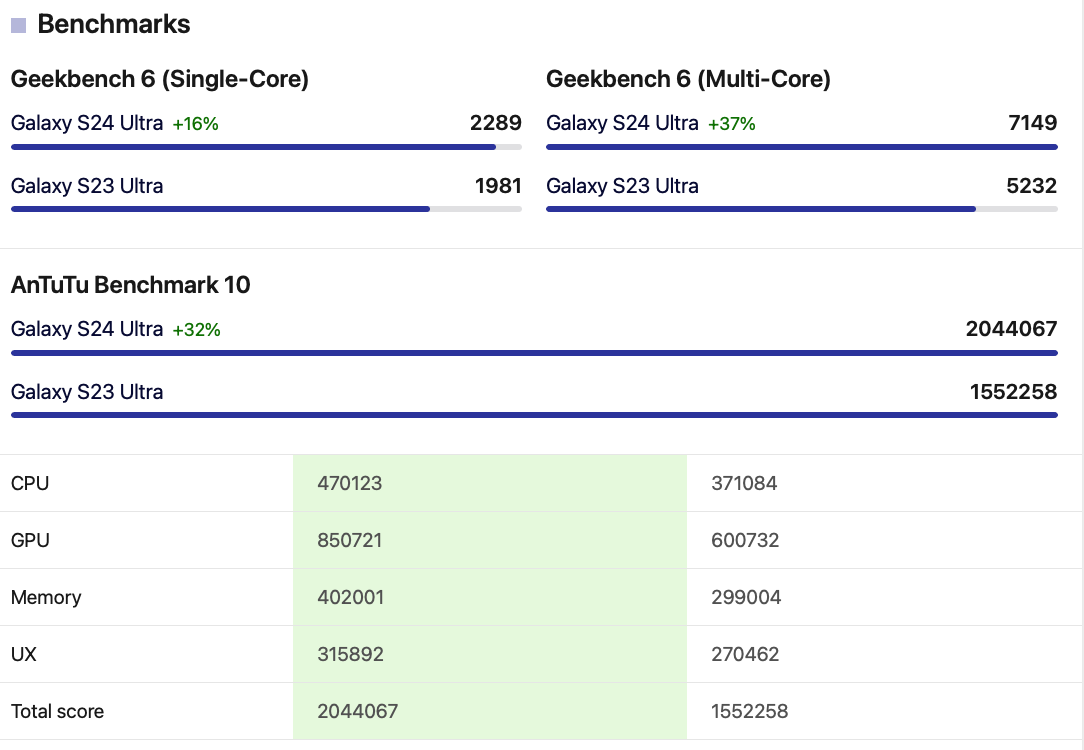Viewport: 1084px width, 750px height.
Task: Click the Total score row label
Action: (x=57, y=712)
